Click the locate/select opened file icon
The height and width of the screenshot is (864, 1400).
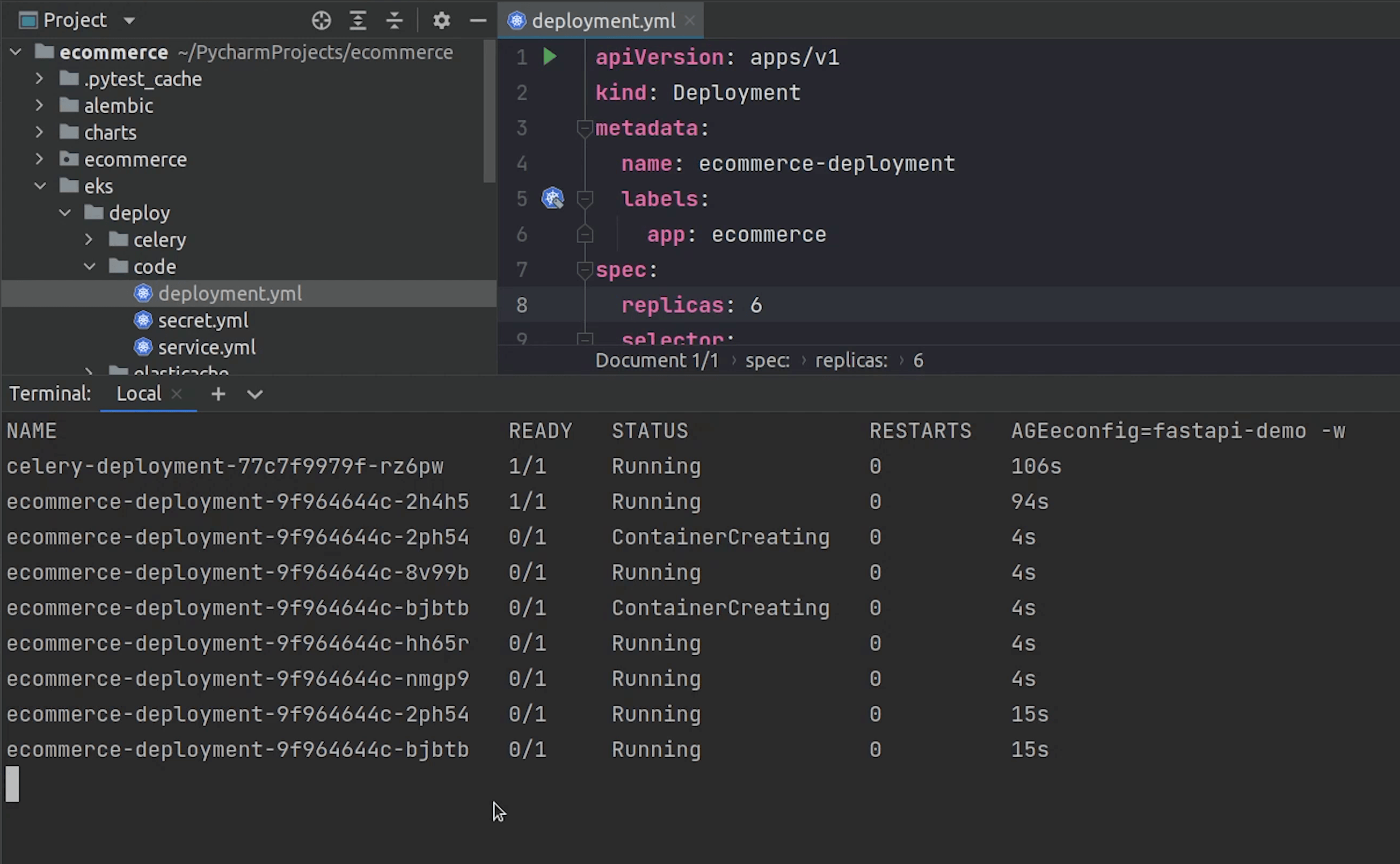321,20
